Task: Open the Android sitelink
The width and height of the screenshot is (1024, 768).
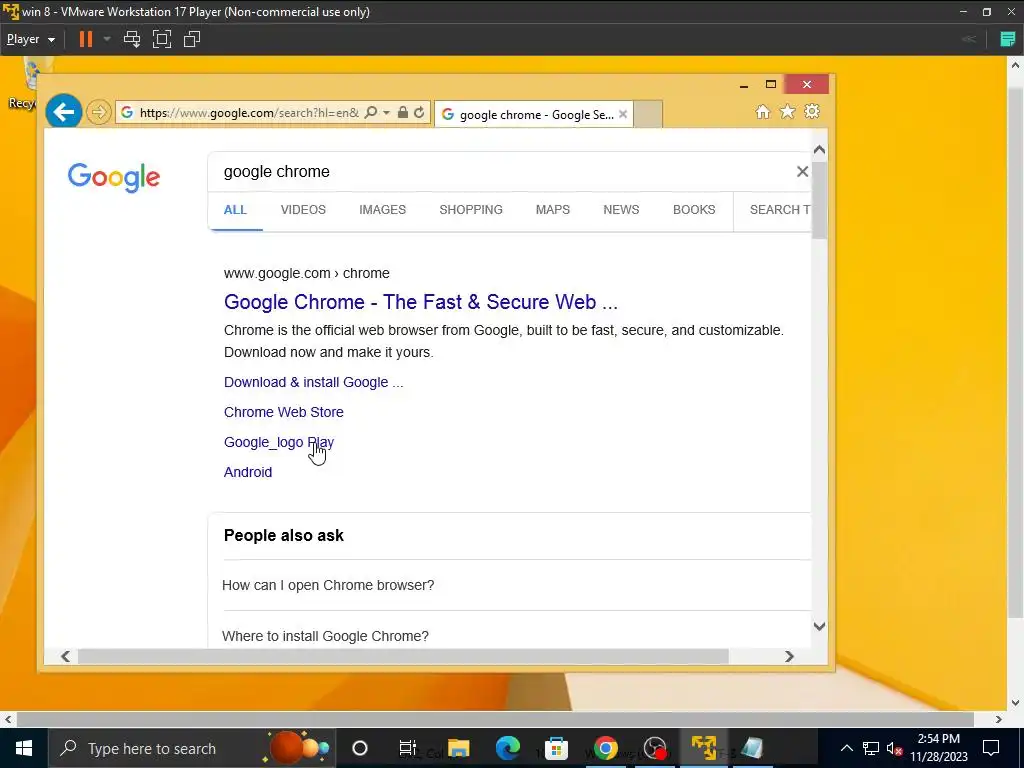Action: [x=248, y=472]
